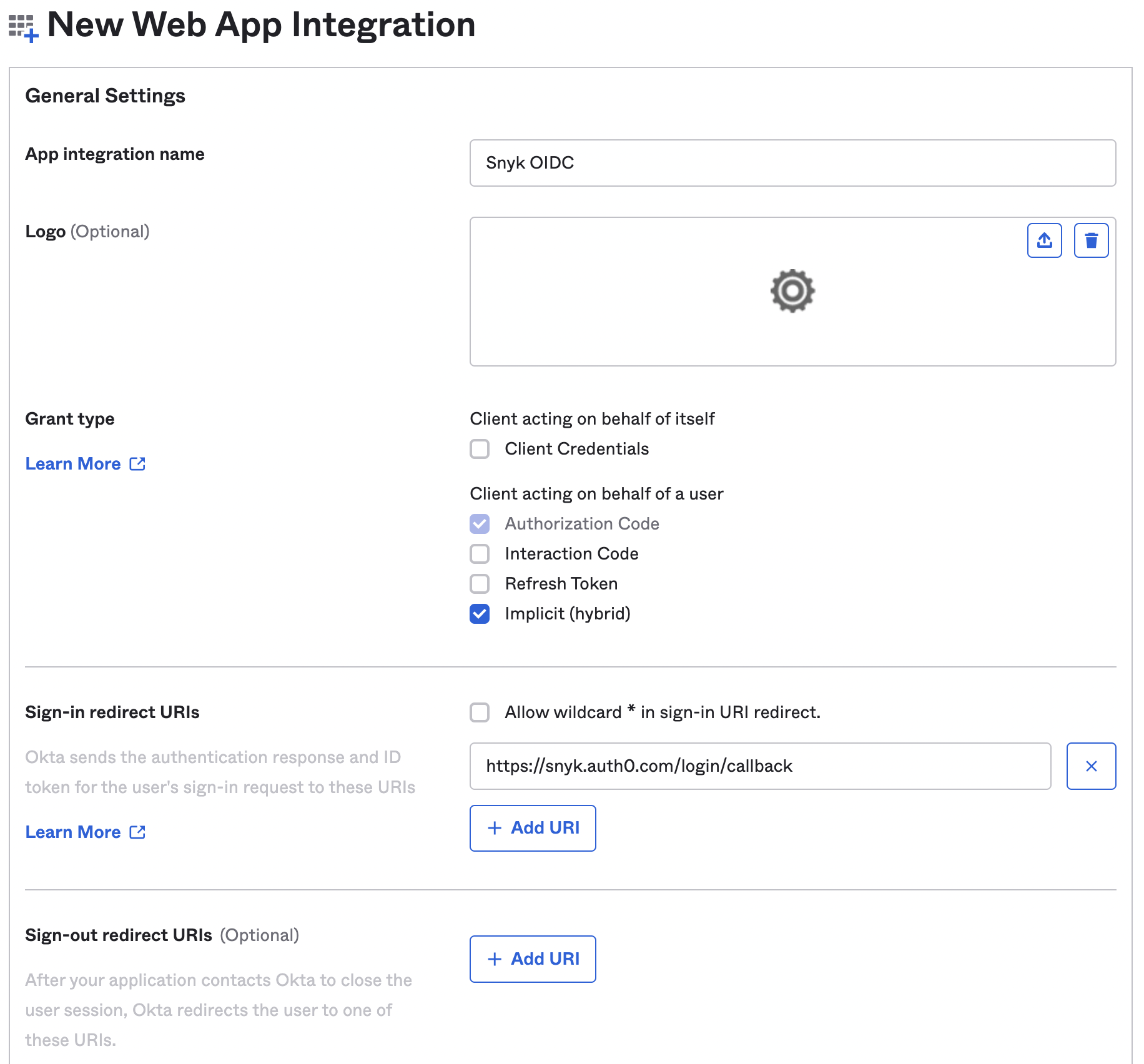Open Learn More link for Sign-in redirect URIs
1144x1064 pixels.
coord(73,832)
